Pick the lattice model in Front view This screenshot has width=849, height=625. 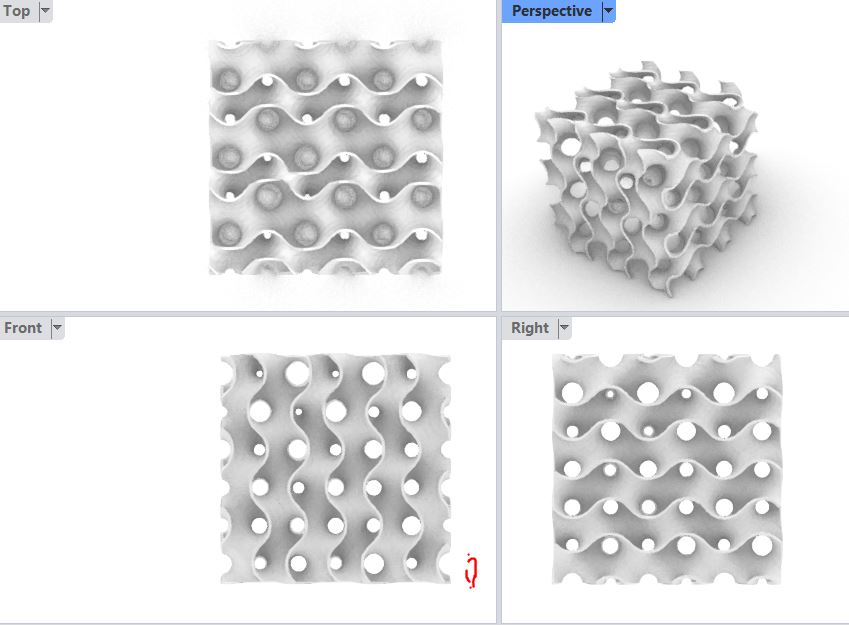(336, 468)
